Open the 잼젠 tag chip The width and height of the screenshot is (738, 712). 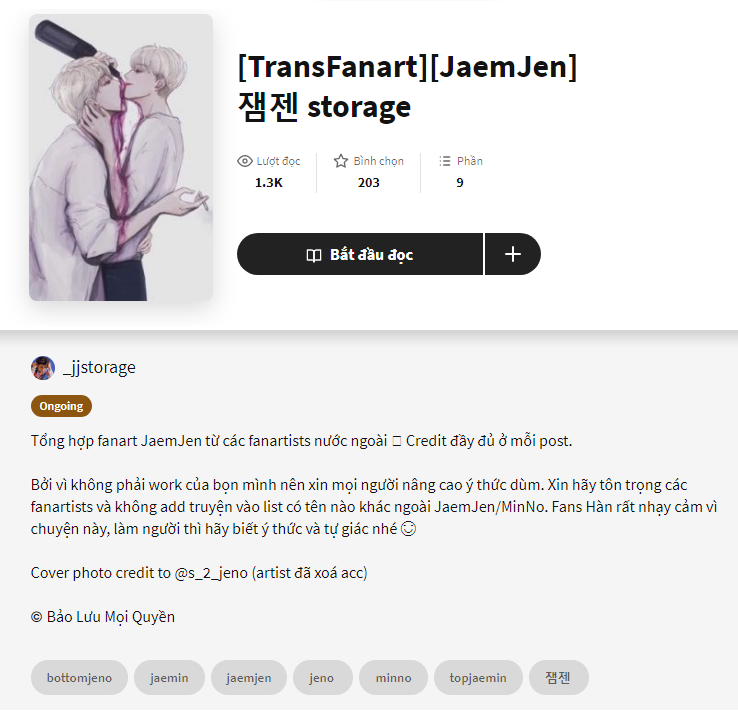tap(558, 678)
